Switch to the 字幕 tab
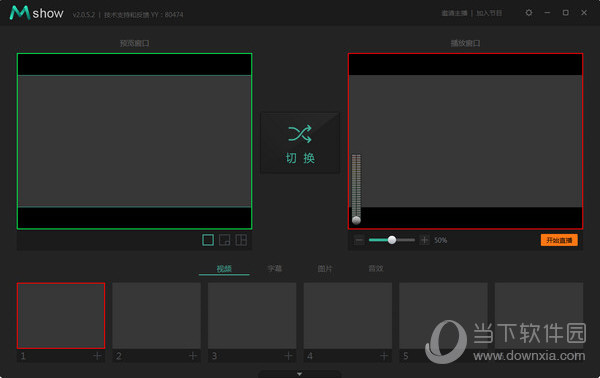Image resolution: width=600 pixels, height=378 pixels. [275, 269]
